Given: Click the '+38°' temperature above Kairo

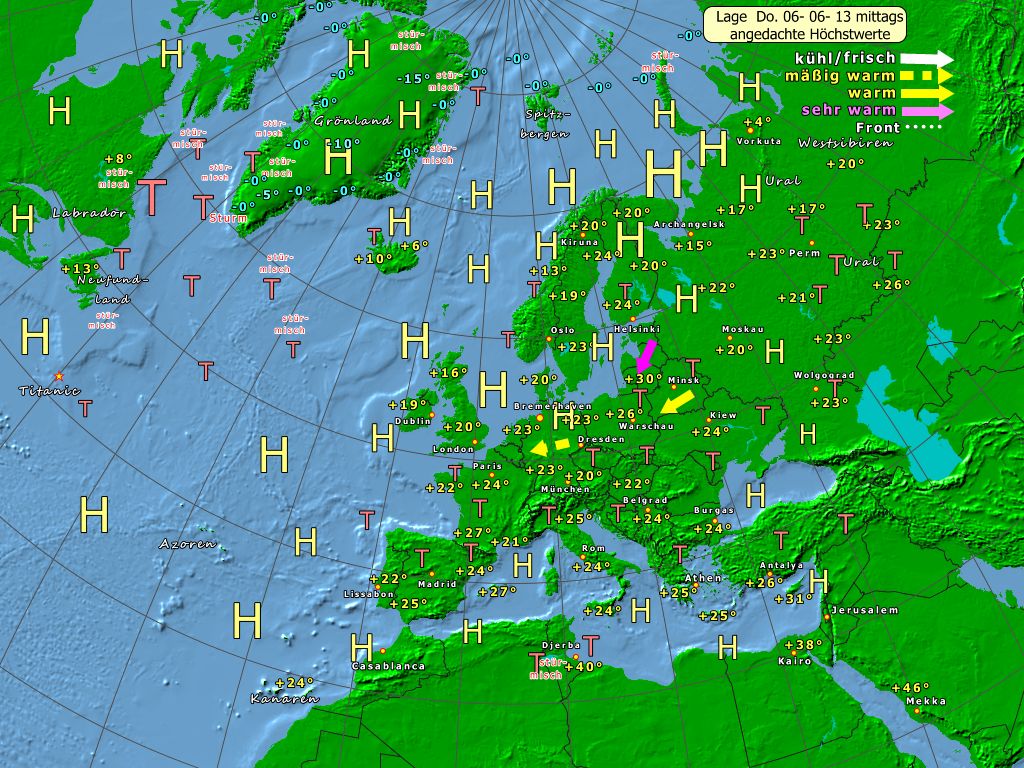Looking at the screenshot, I should 803,645.
